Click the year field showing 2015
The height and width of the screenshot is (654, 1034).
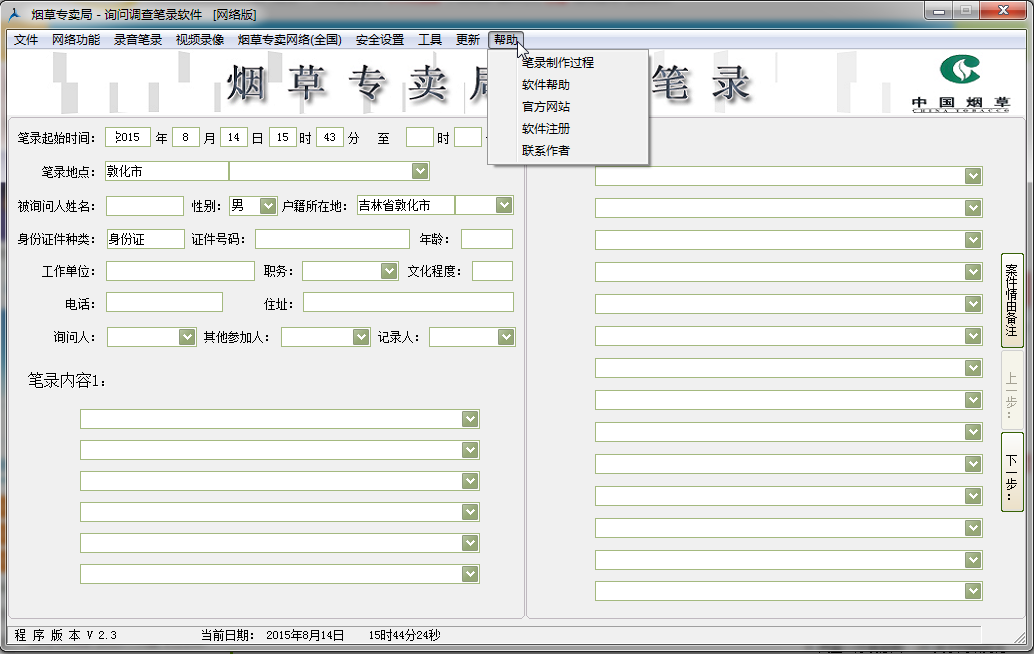point(128,137)
